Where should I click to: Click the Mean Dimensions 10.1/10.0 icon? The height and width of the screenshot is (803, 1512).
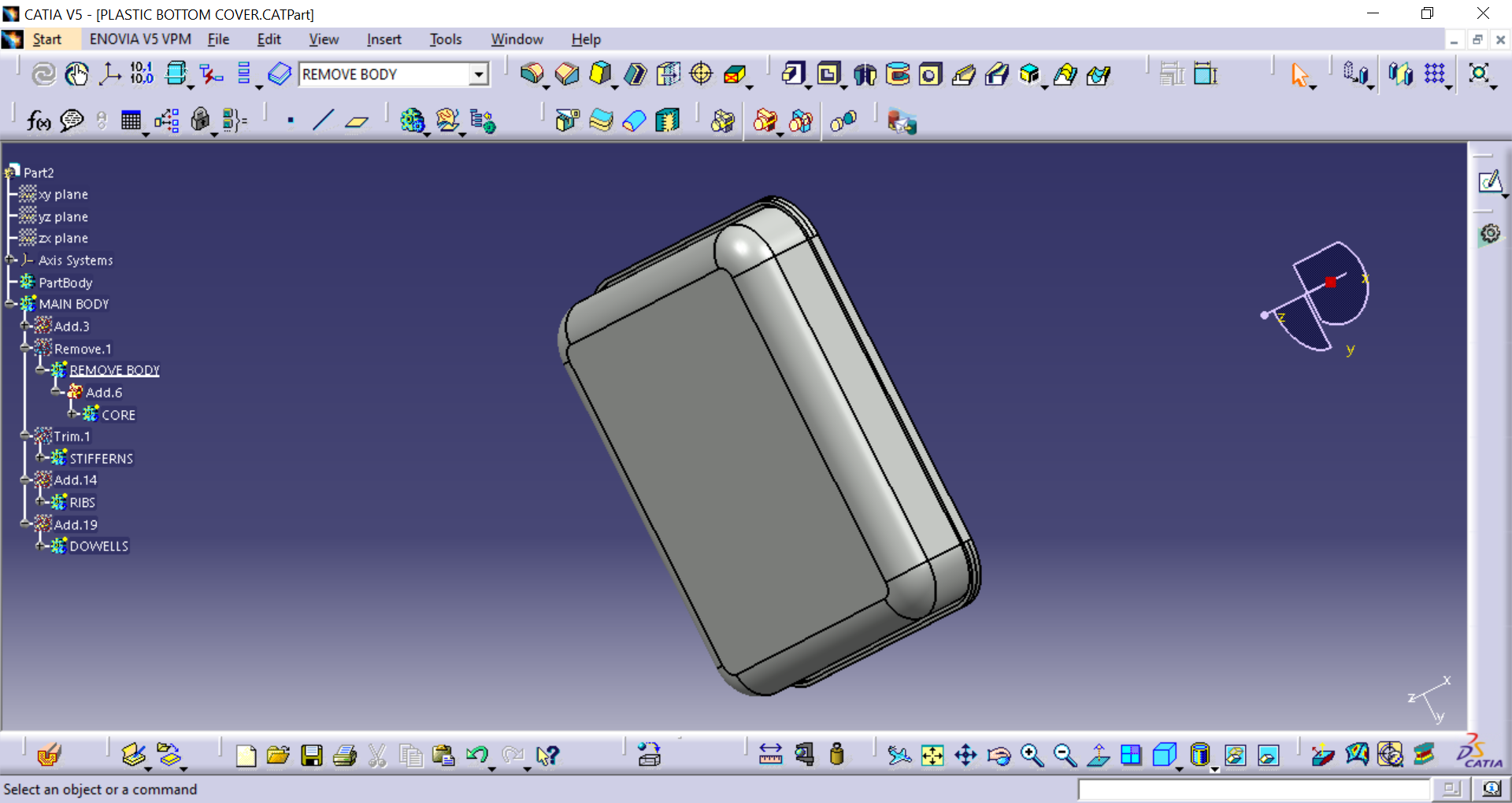pyautogui.click(x=142, y=74)
